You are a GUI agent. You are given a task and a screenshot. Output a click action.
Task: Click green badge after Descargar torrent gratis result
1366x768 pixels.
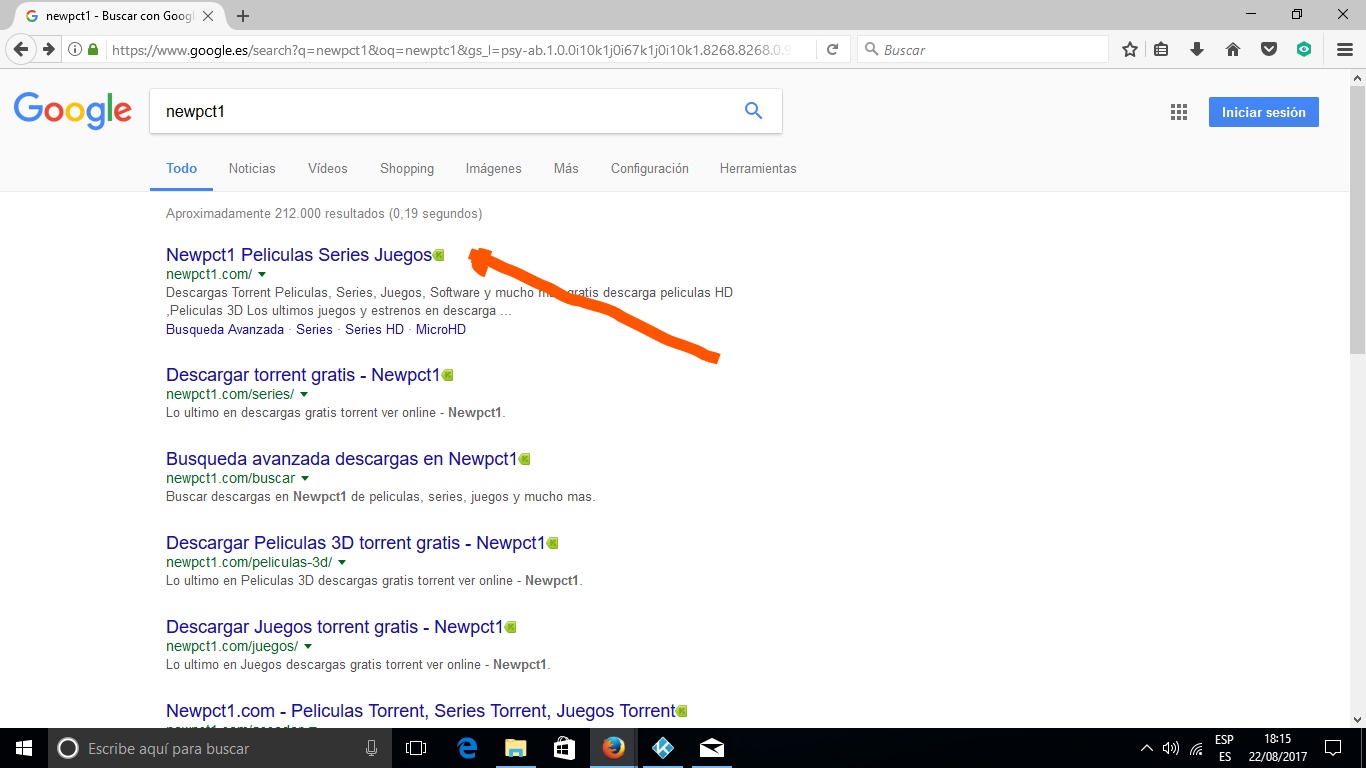pyautogui.click(x=447, y=375)
